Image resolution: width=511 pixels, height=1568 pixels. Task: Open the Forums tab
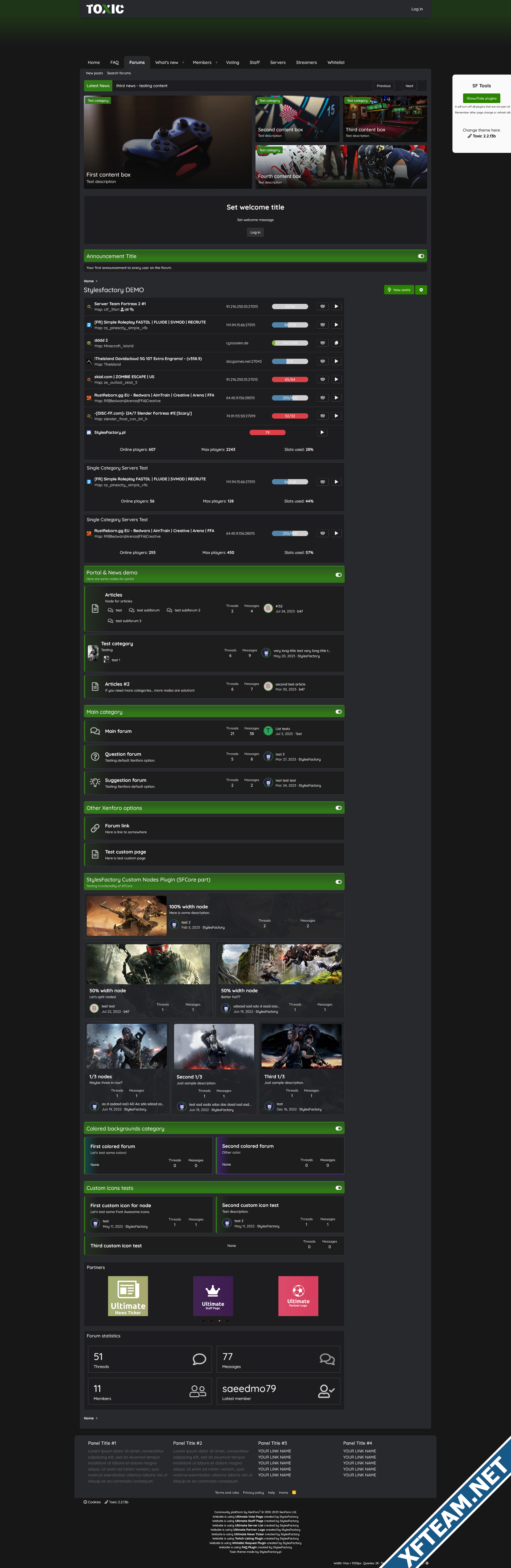pos(137,62)
